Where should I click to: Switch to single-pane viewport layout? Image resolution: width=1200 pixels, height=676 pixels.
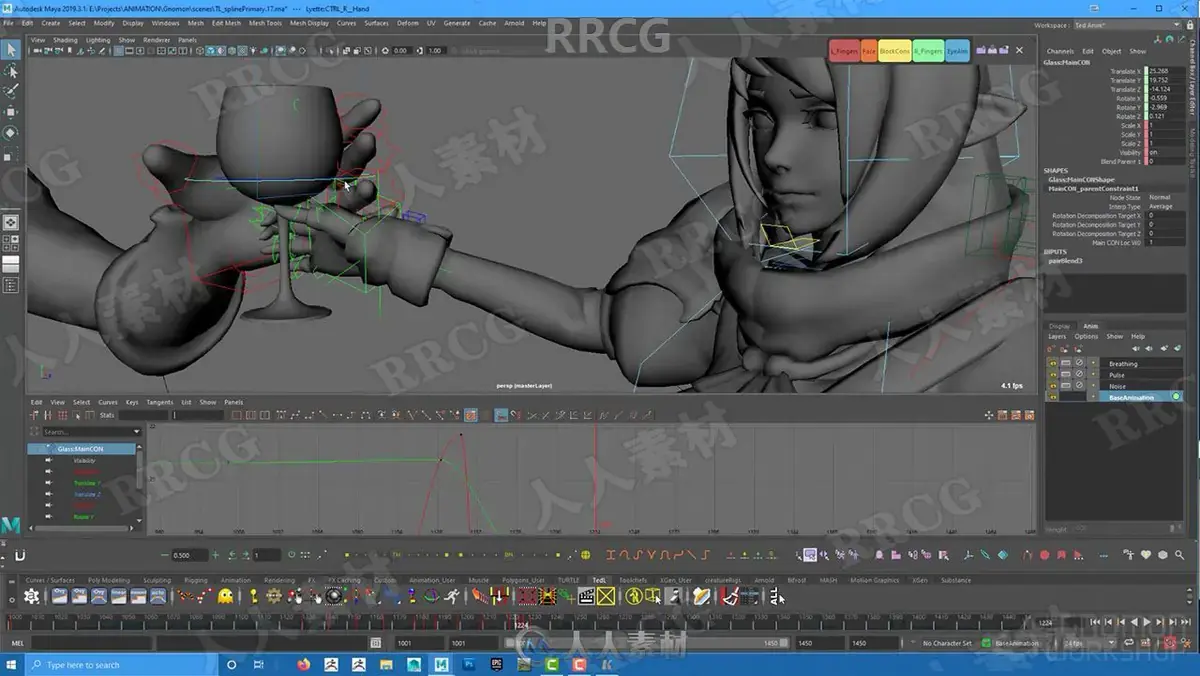coord(11,222)
